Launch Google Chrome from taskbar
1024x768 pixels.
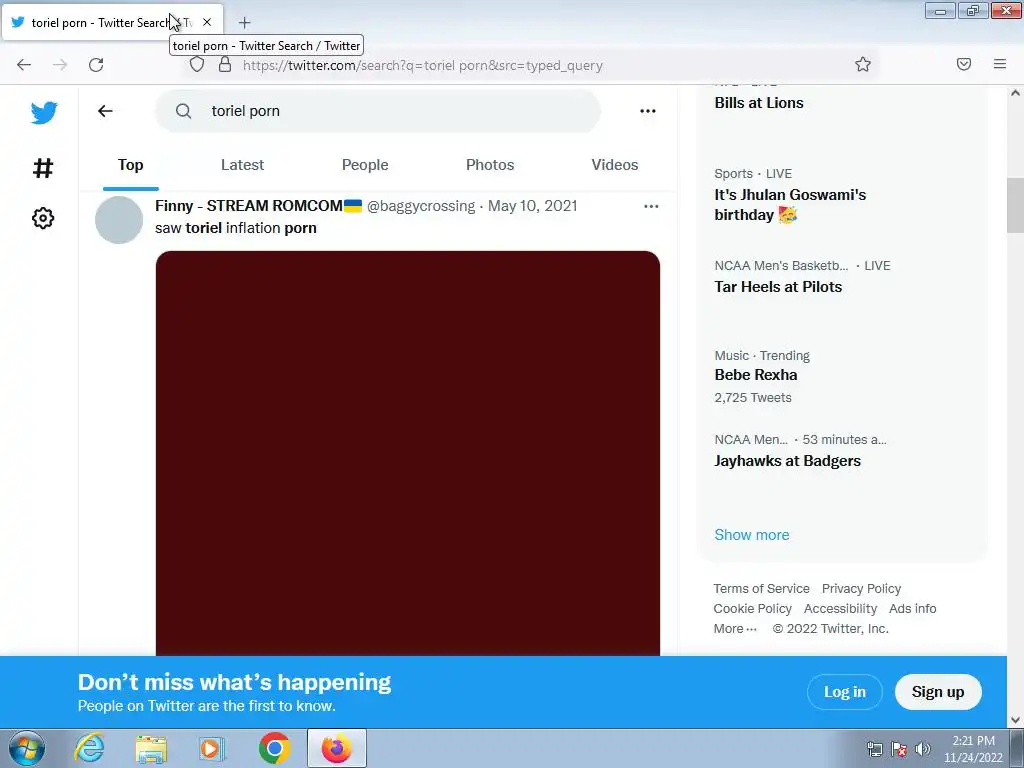pos(274,748)
